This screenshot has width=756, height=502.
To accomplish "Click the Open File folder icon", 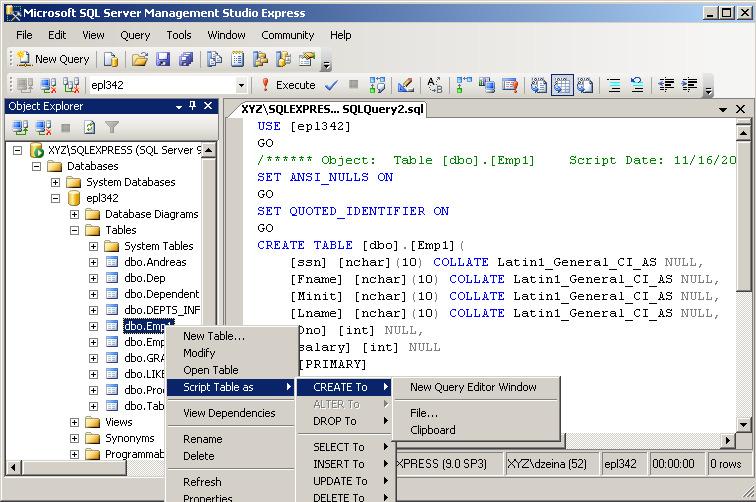I will coord(140,59).
